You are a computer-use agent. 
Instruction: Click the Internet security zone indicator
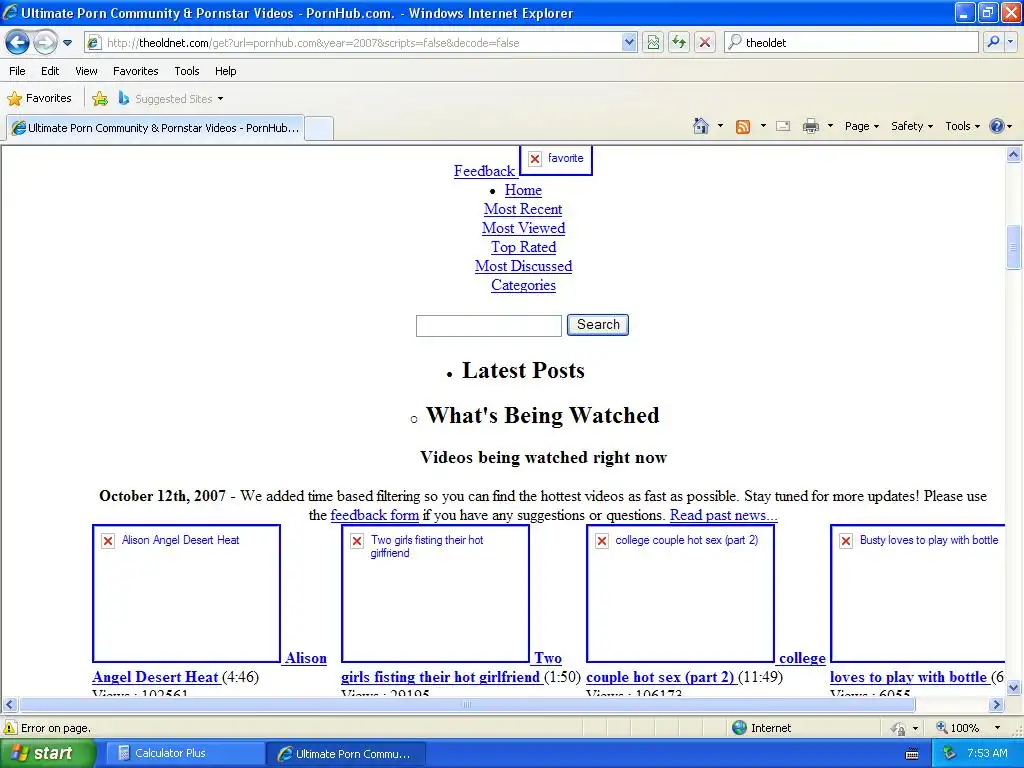(761, 728)
